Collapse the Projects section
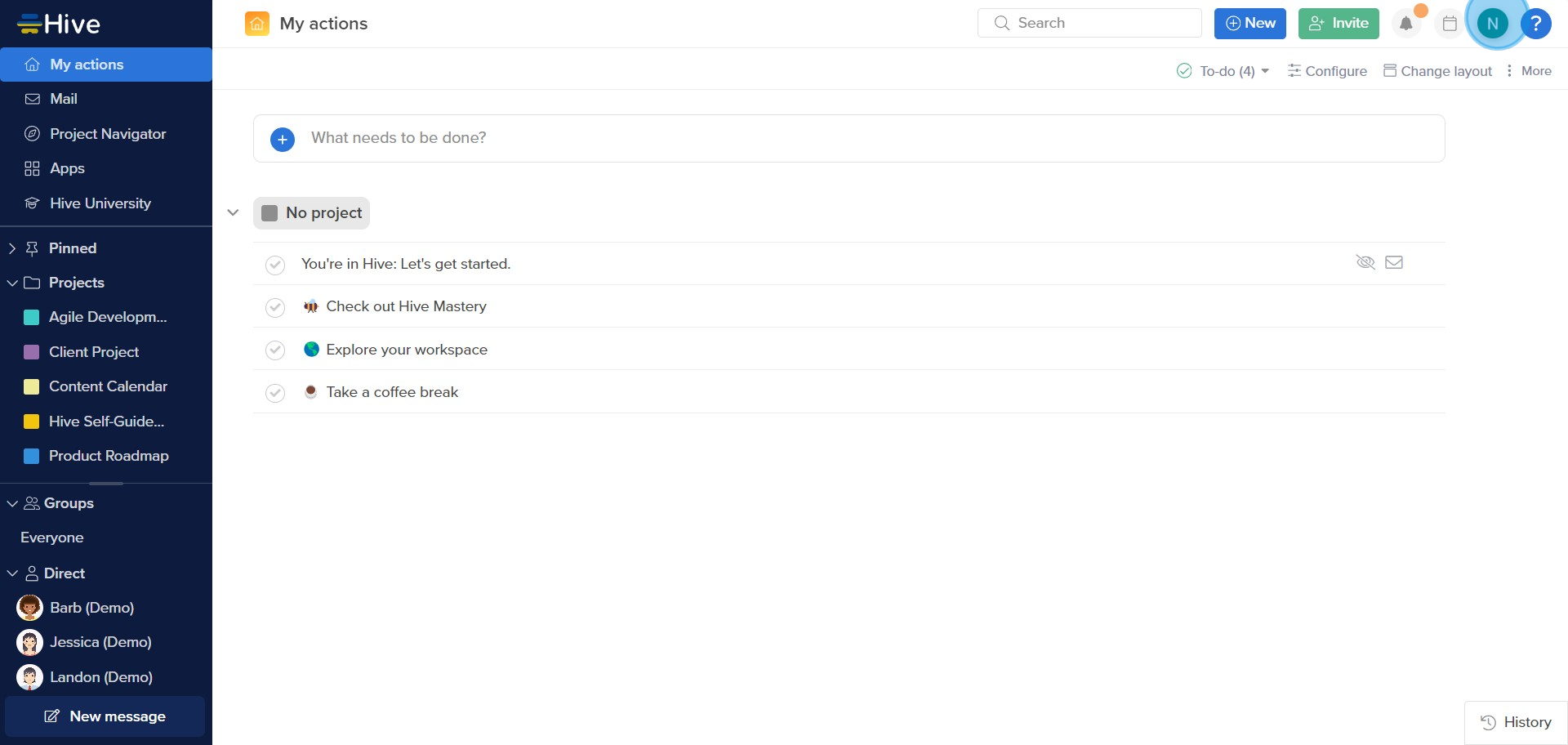The image size is (1568, 745). pyautogui.click(x=12, y=283)
